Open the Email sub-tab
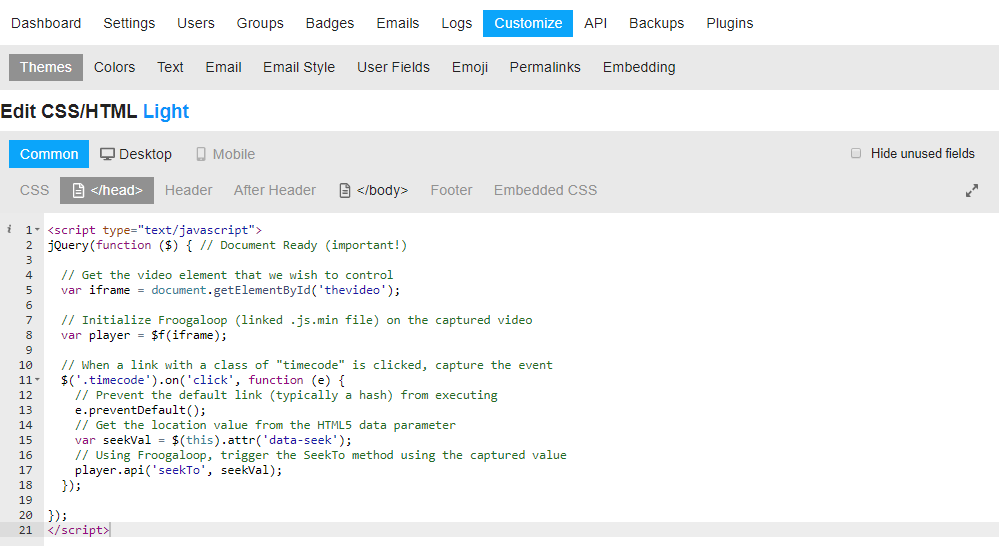The height and width of the screenshot is (546, 999). point(223,68)
